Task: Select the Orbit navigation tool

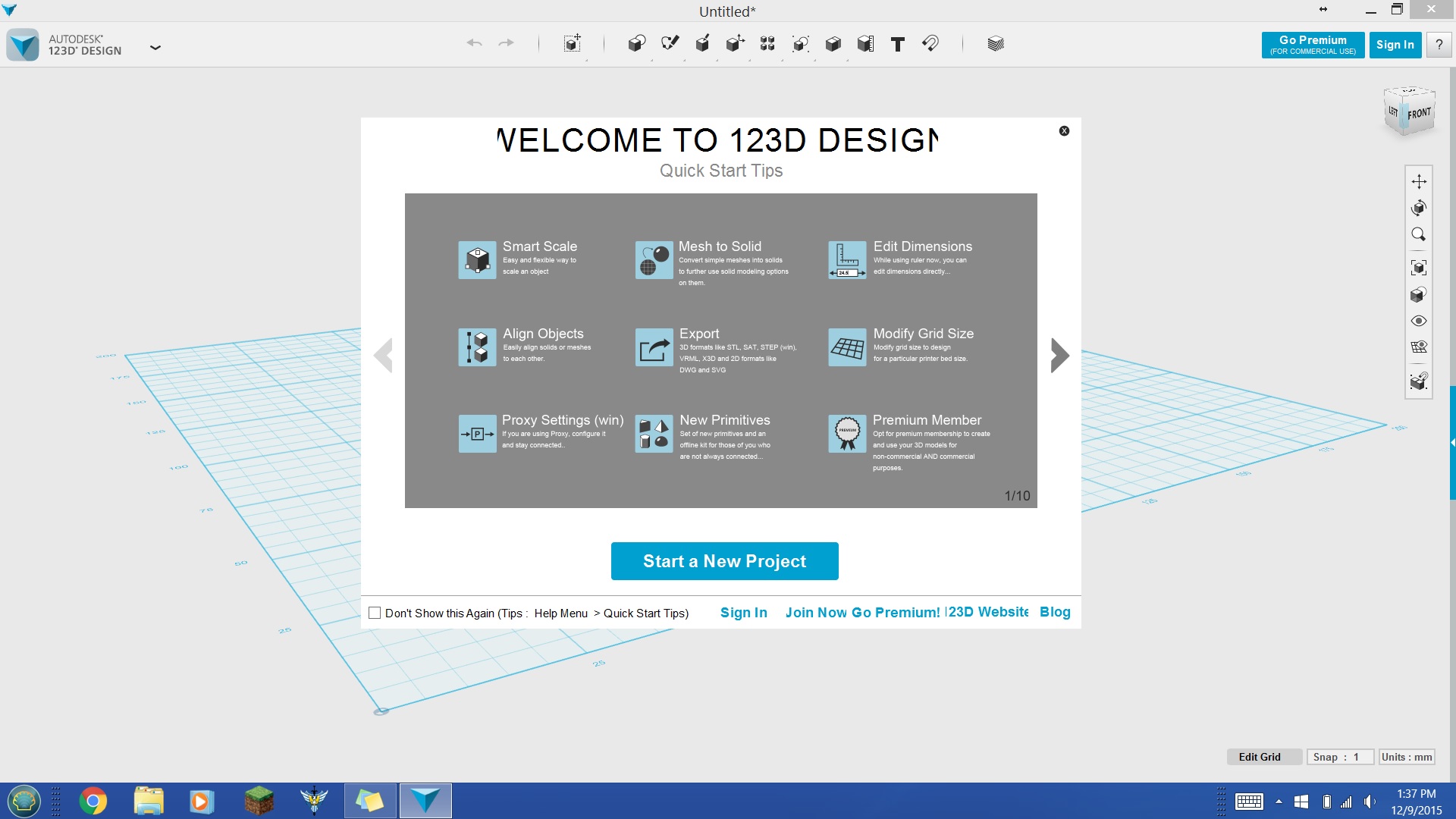Action: click(1419, 208)
